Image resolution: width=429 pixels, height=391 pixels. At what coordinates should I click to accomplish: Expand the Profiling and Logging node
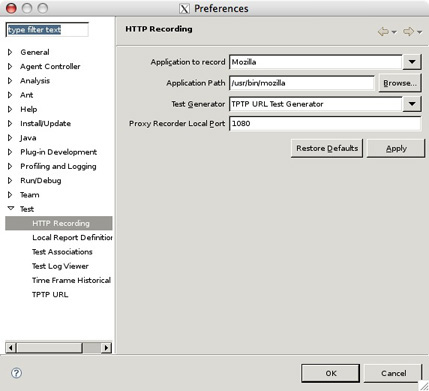(10, 166)
